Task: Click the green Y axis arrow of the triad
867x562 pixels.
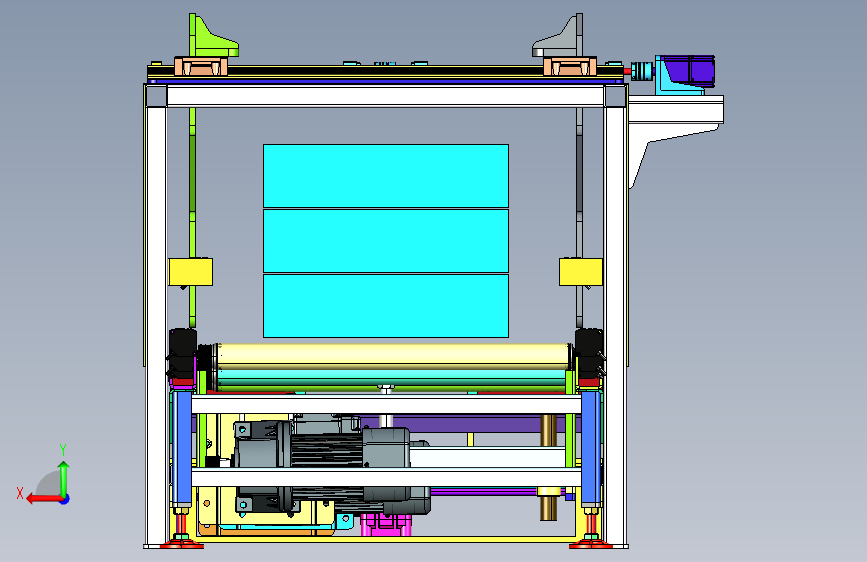Action: click(64, 478)
